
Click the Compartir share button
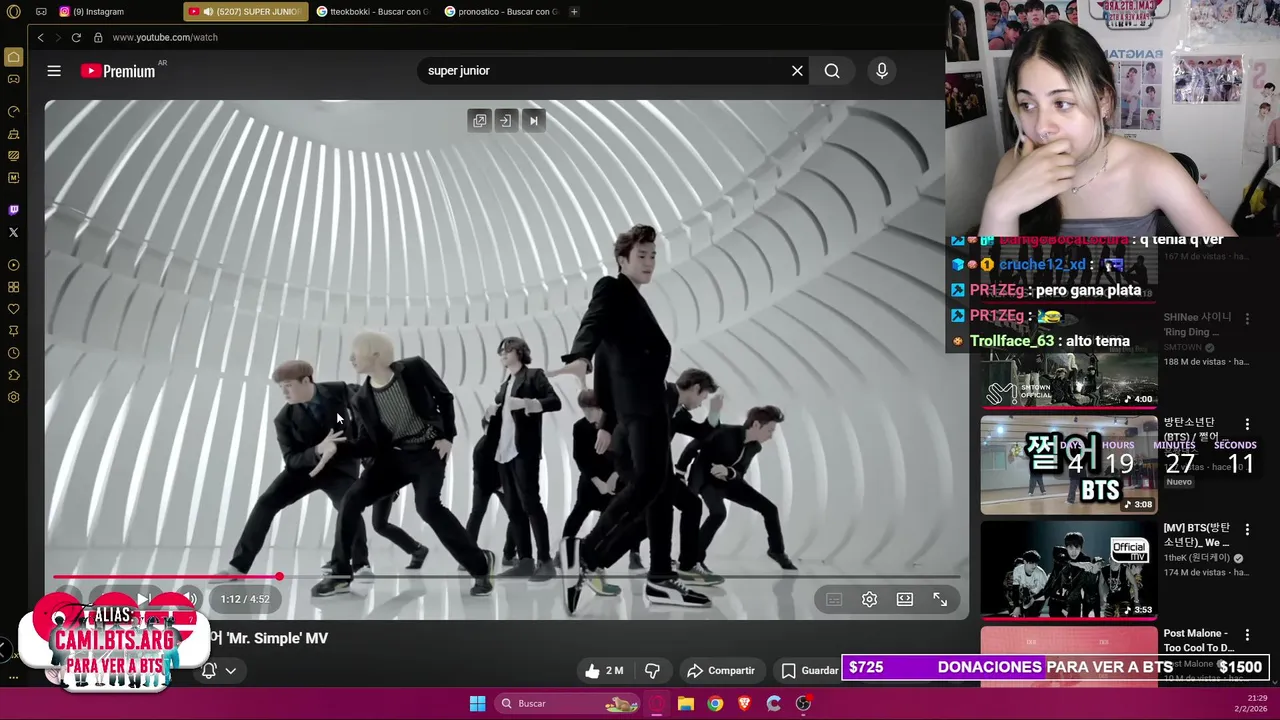coord(721,671)
